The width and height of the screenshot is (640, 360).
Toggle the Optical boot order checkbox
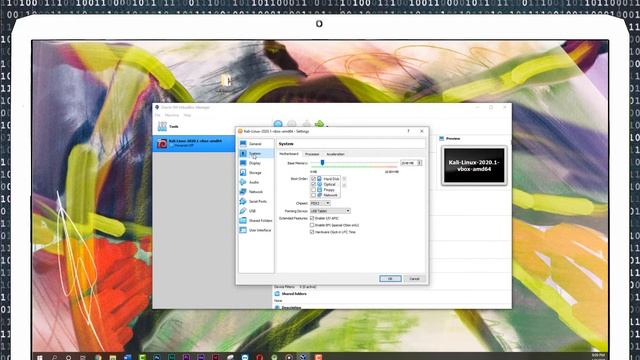[x=313, y=184]
